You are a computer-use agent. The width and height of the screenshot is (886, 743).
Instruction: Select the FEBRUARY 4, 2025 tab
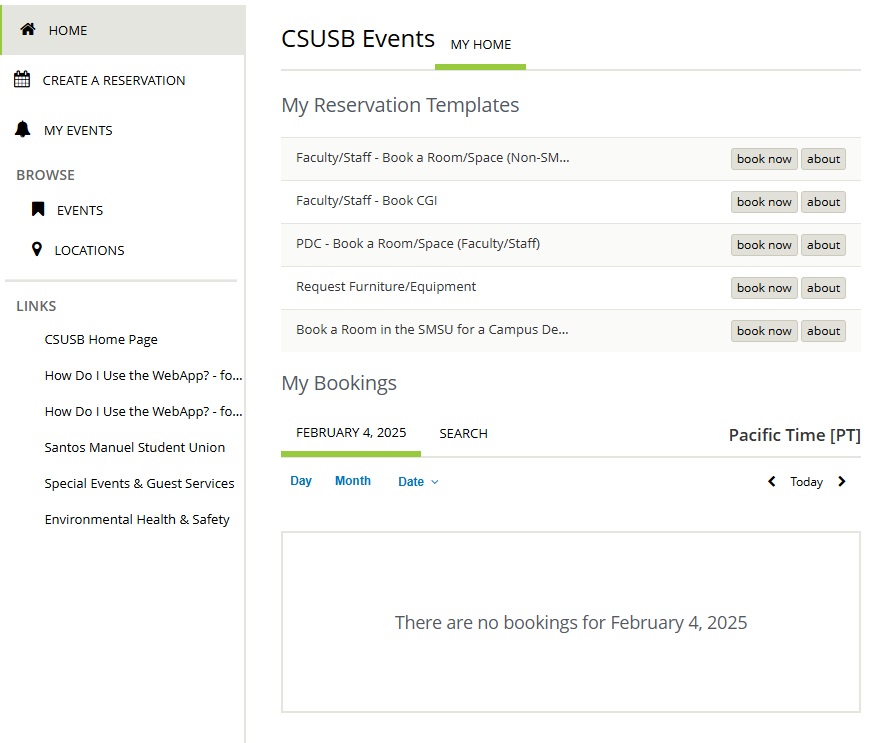coord(351,433)
